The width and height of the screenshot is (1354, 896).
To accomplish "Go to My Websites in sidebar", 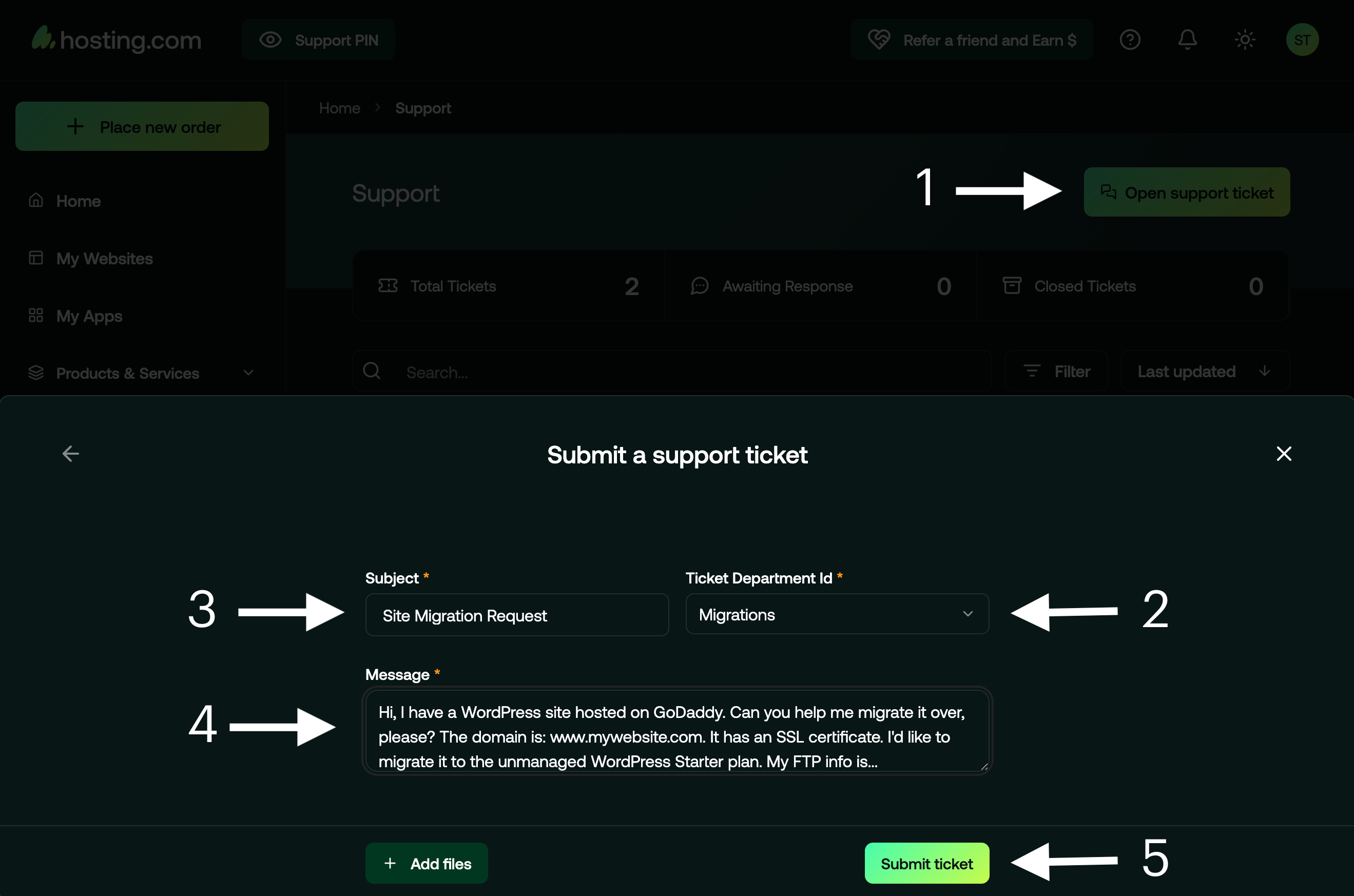I will point(104,258).
